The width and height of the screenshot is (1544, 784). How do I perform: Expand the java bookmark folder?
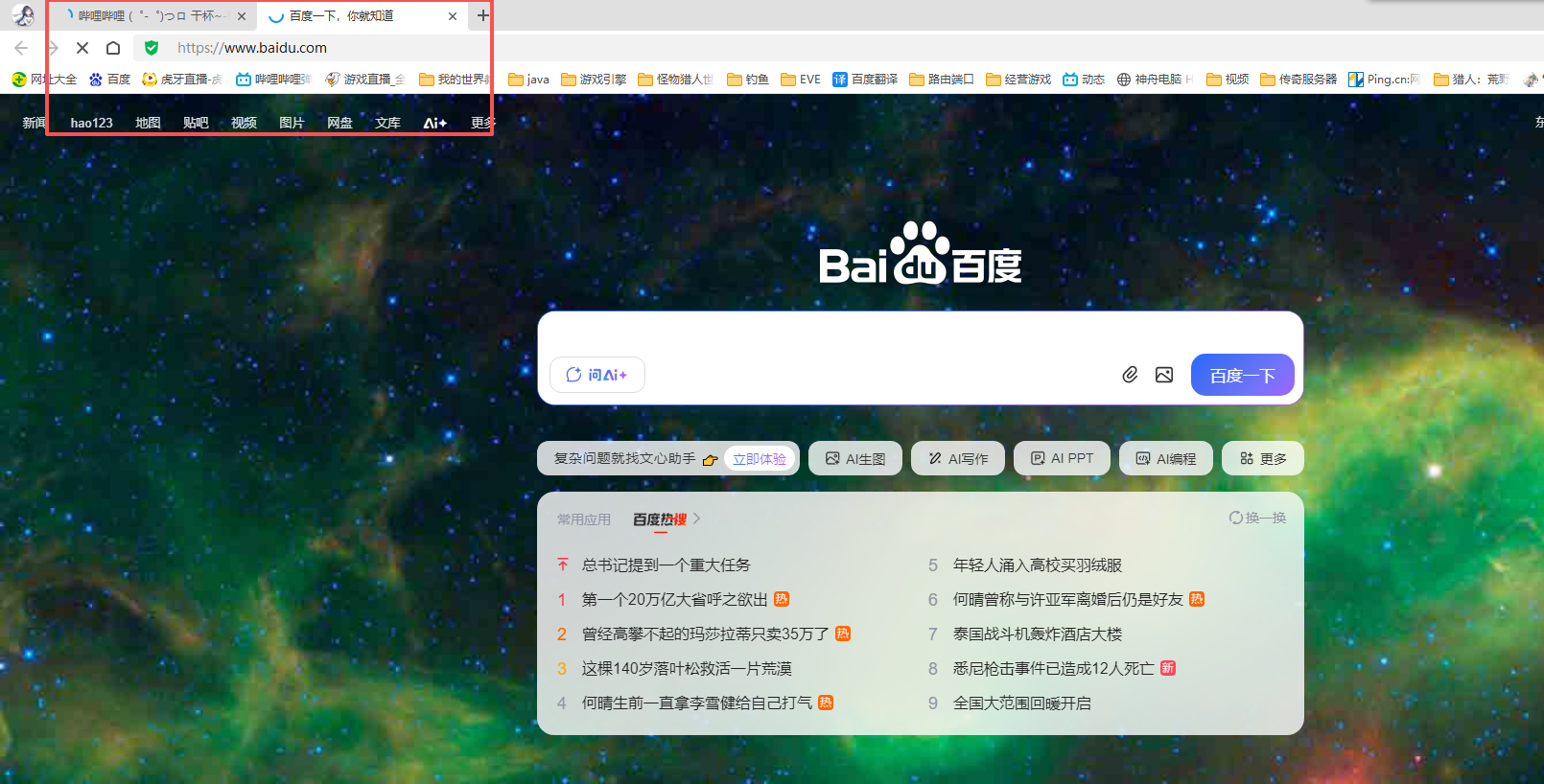[x=528, y=80]
